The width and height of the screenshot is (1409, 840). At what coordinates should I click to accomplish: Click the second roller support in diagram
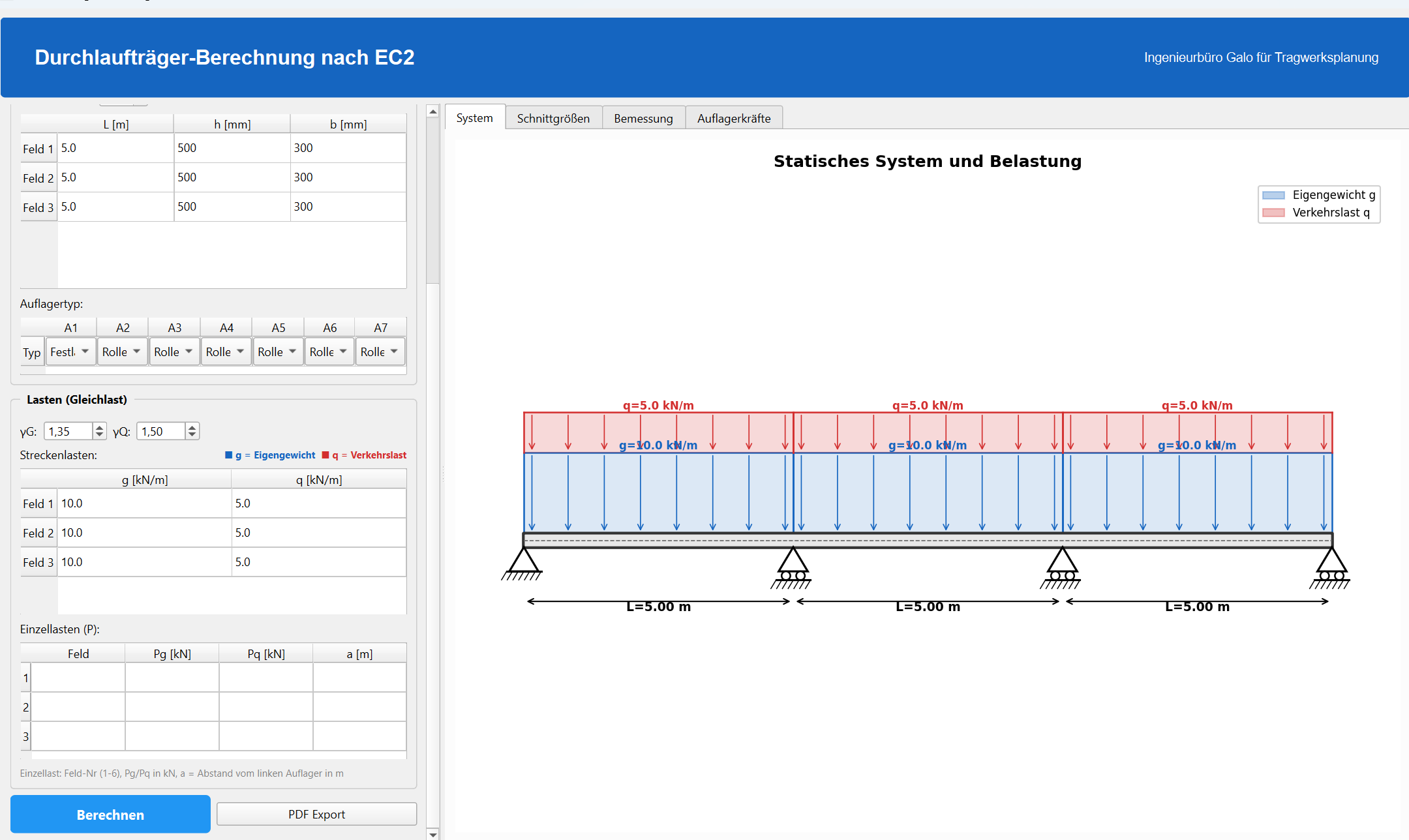[x=793, y=568]
